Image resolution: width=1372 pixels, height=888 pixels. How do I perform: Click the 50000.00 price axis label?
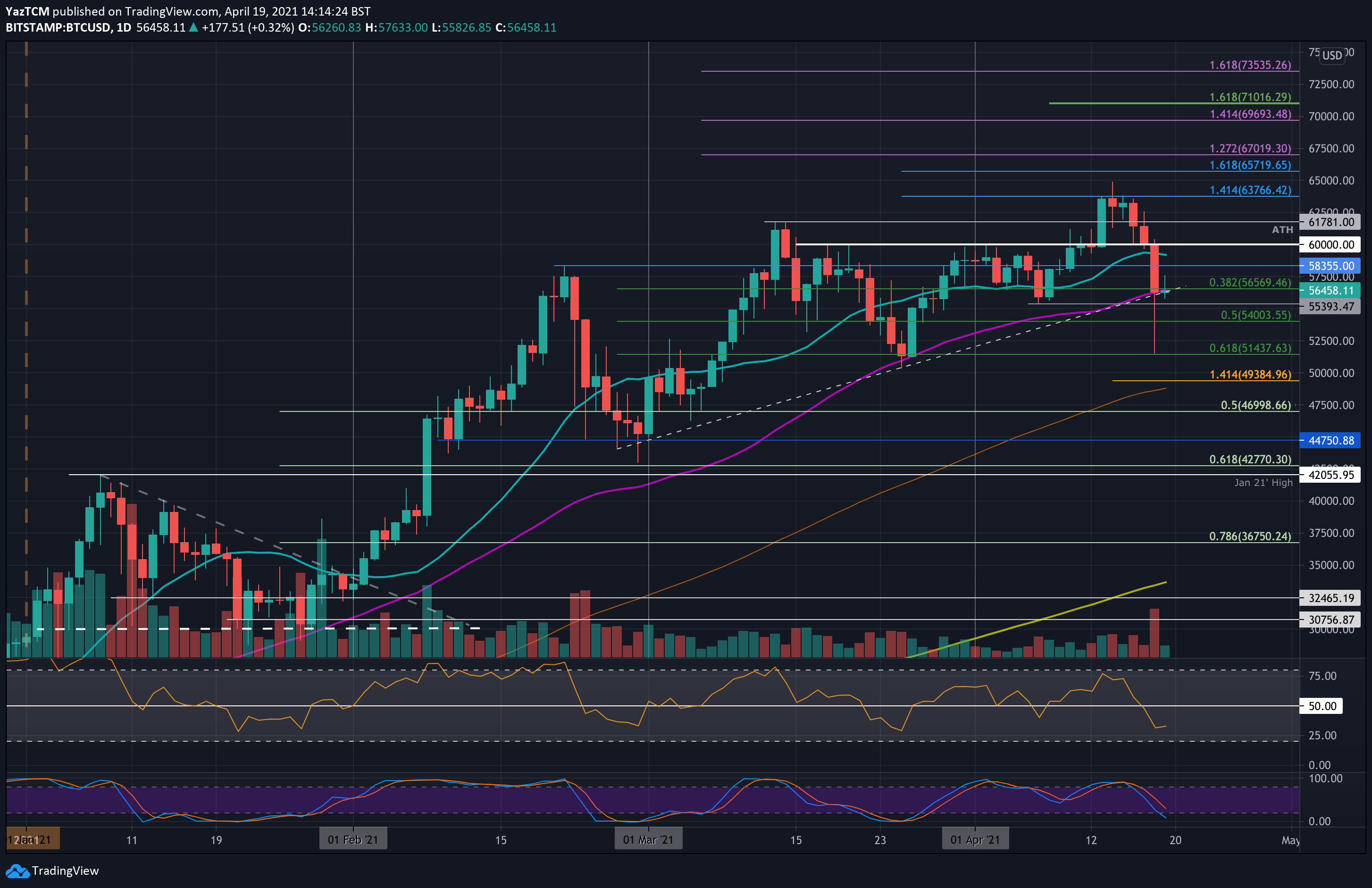(x=1331, y=373)
